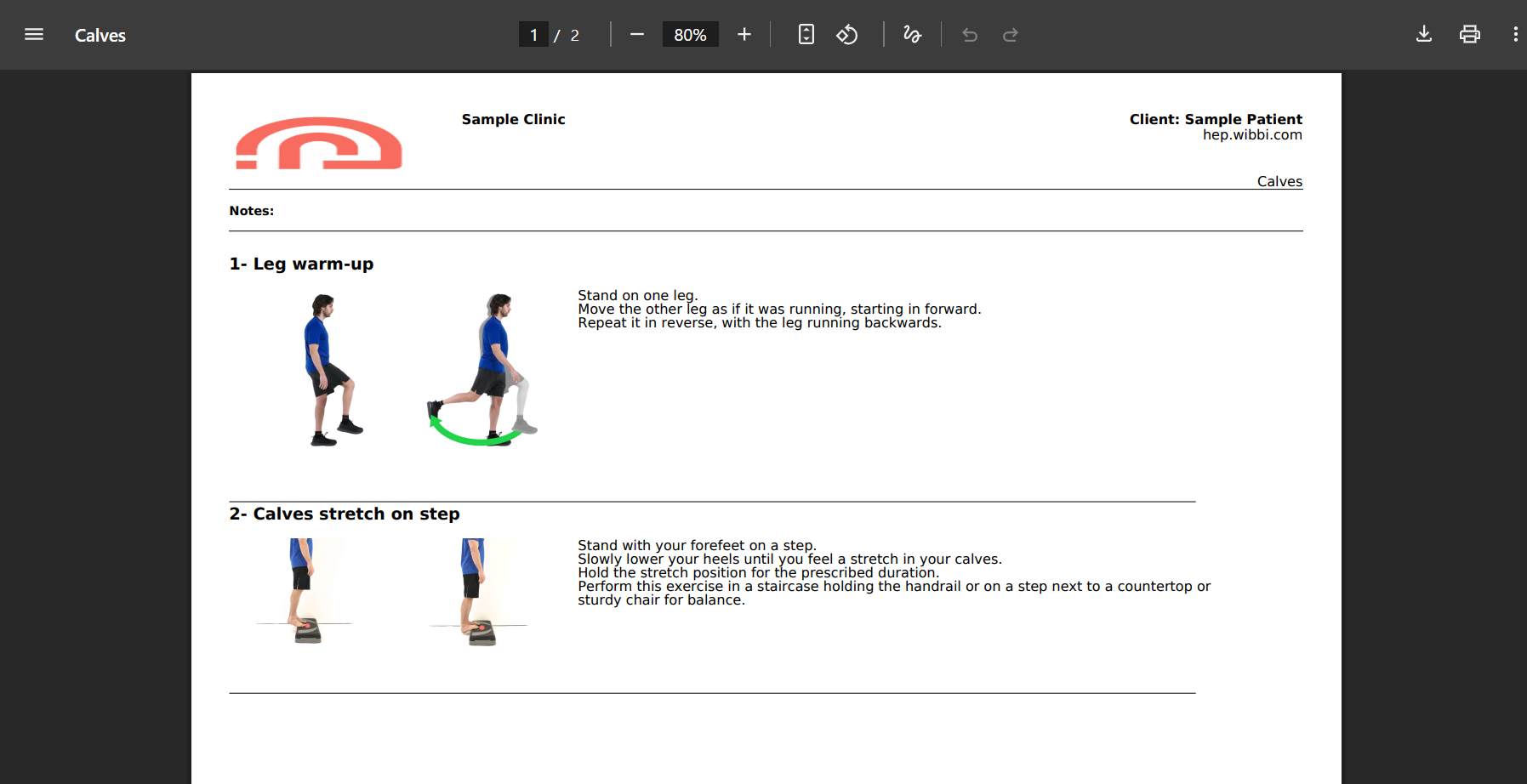Edit the current page number field
Screen dimensions: 1527x784
pyautogui.click(x=533, y=35)
